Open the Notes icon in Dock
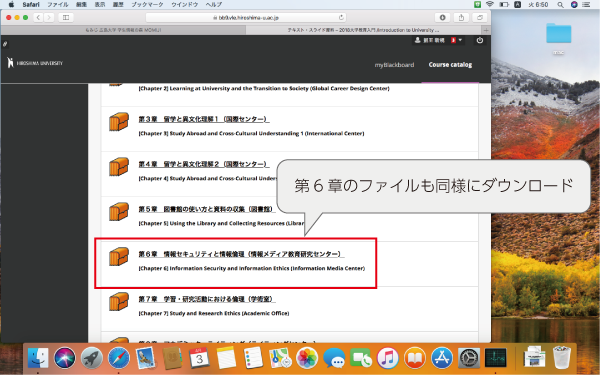The height and width of the screenshot is (375, 600). pyautogui.click(x=226, y=358)
